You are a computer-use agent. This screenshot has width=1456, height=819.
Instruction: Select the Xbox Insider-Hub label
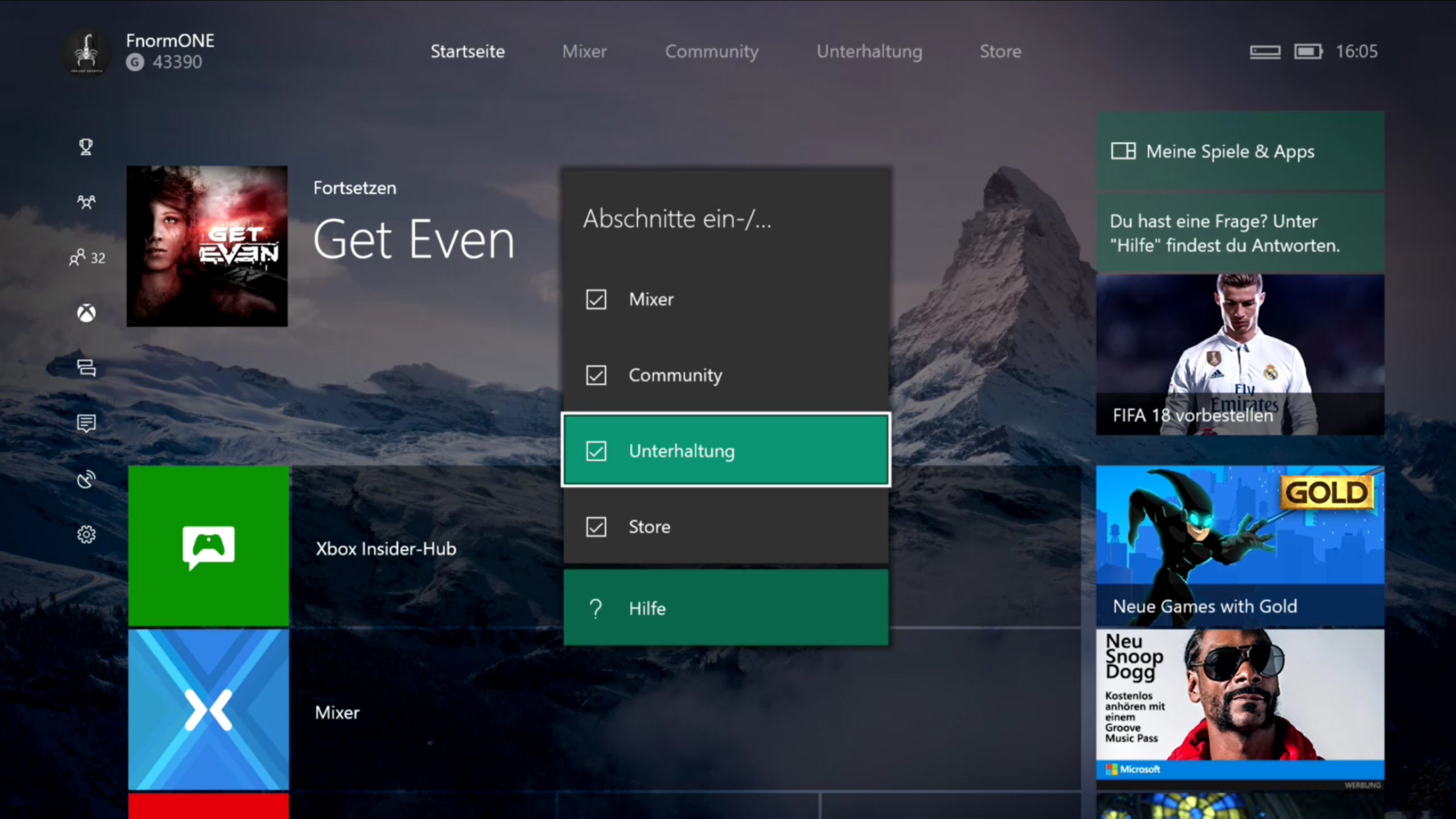[386, 549]
